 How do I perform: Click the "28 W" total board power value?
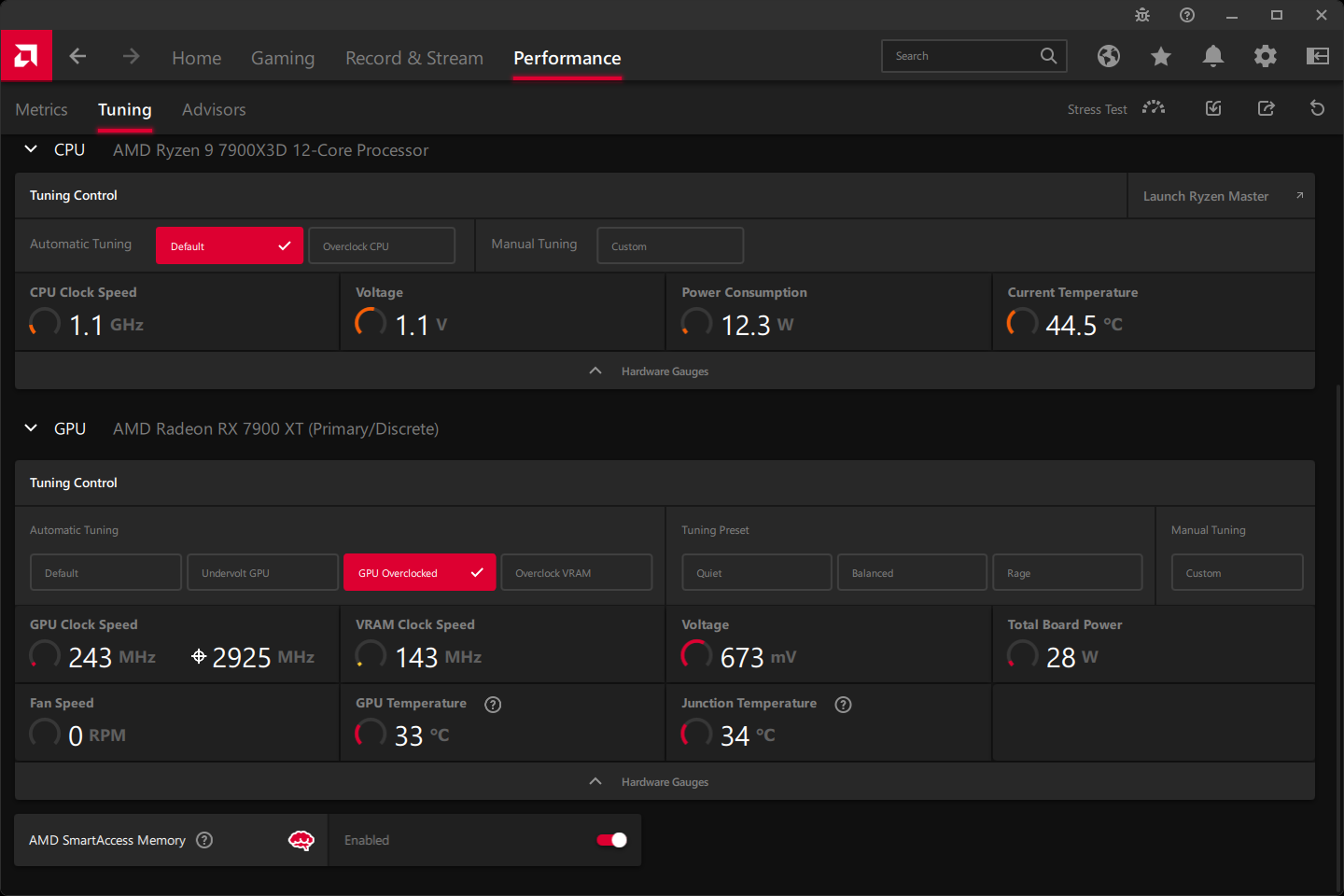click(1071, 657)
